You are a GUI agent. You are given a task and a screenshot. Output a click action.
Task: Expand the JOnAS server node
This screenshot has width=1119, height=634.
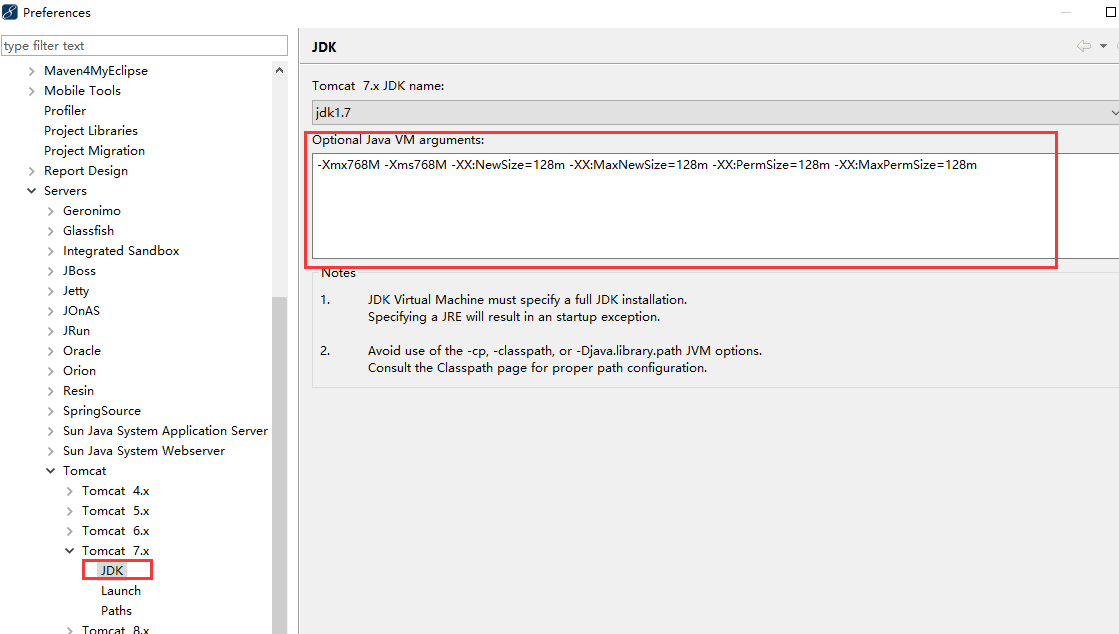click(x=50, y=311)
